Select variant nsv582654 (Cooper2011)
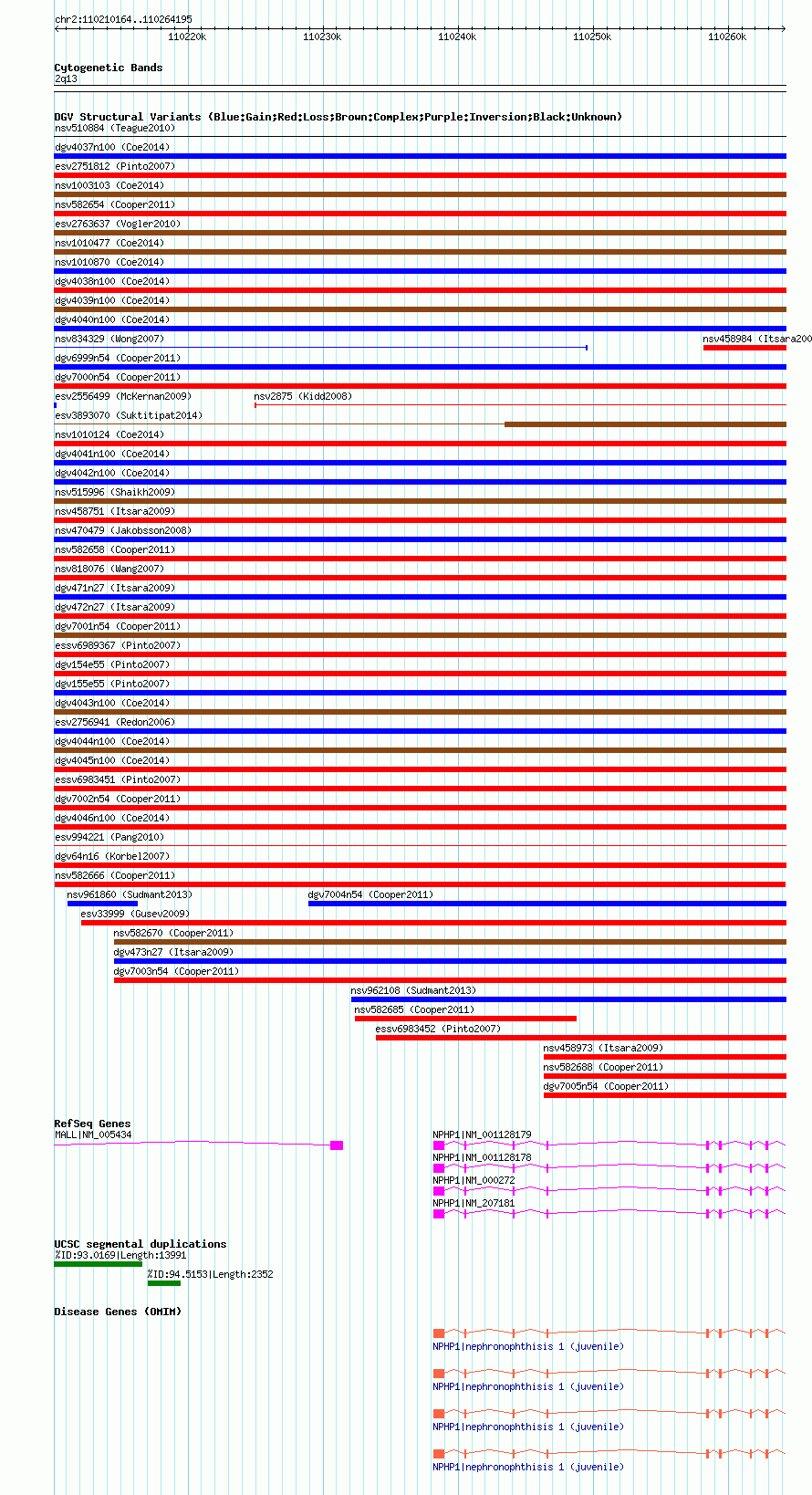 [x=115, y=204]
